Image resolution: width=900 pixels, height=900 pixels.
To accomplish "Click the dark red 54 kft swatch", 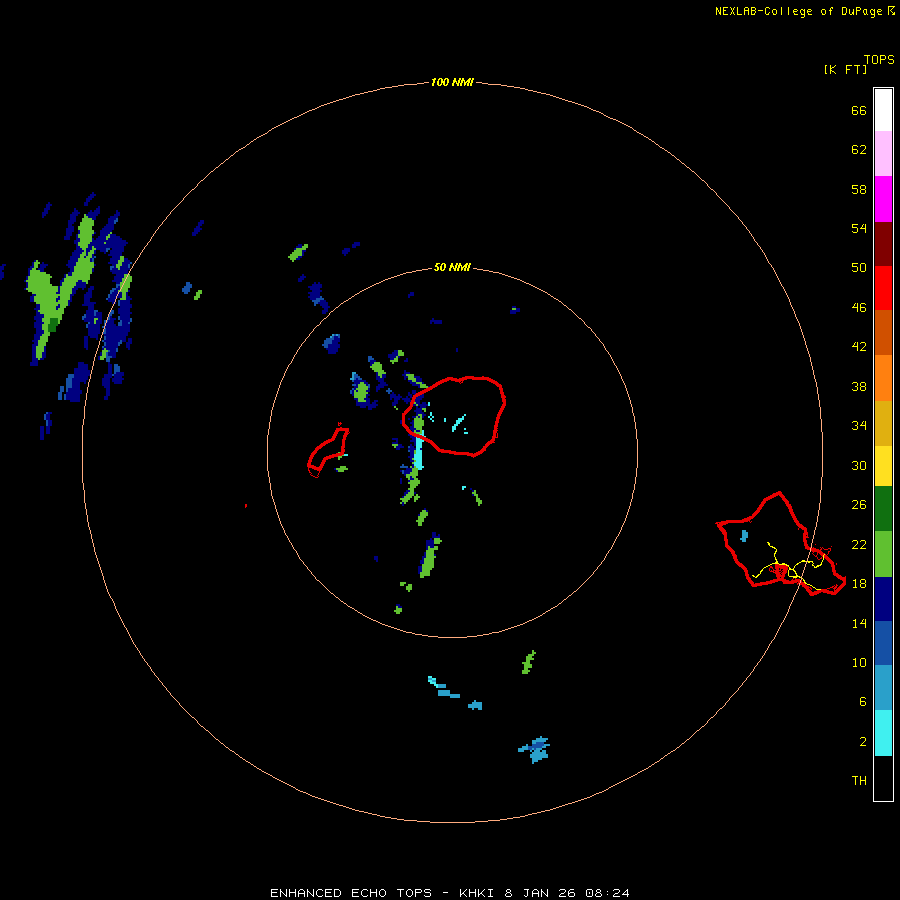I will [883, 244].
